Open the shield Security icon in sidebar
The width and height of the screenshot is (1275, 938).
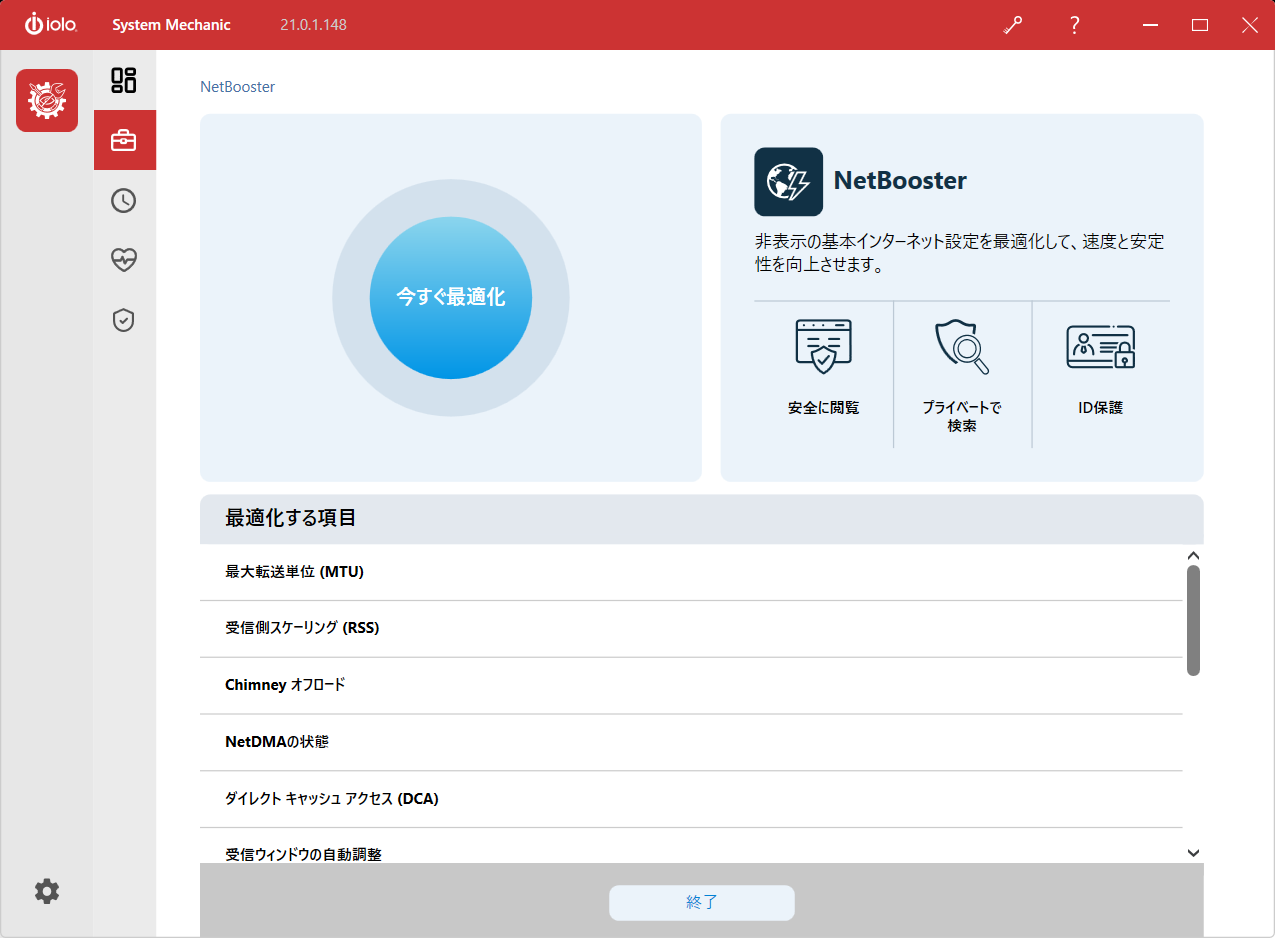[x=124, y=320]
